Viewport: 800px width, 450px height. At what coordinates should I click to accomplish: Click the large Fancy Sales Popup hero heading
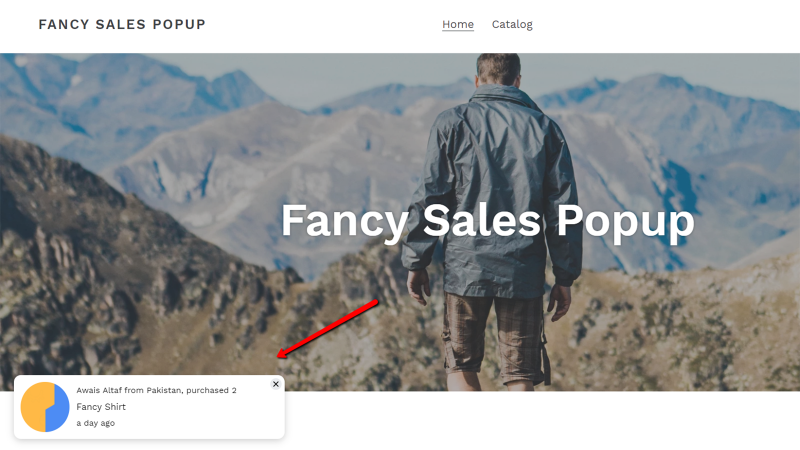coord(487,220)
